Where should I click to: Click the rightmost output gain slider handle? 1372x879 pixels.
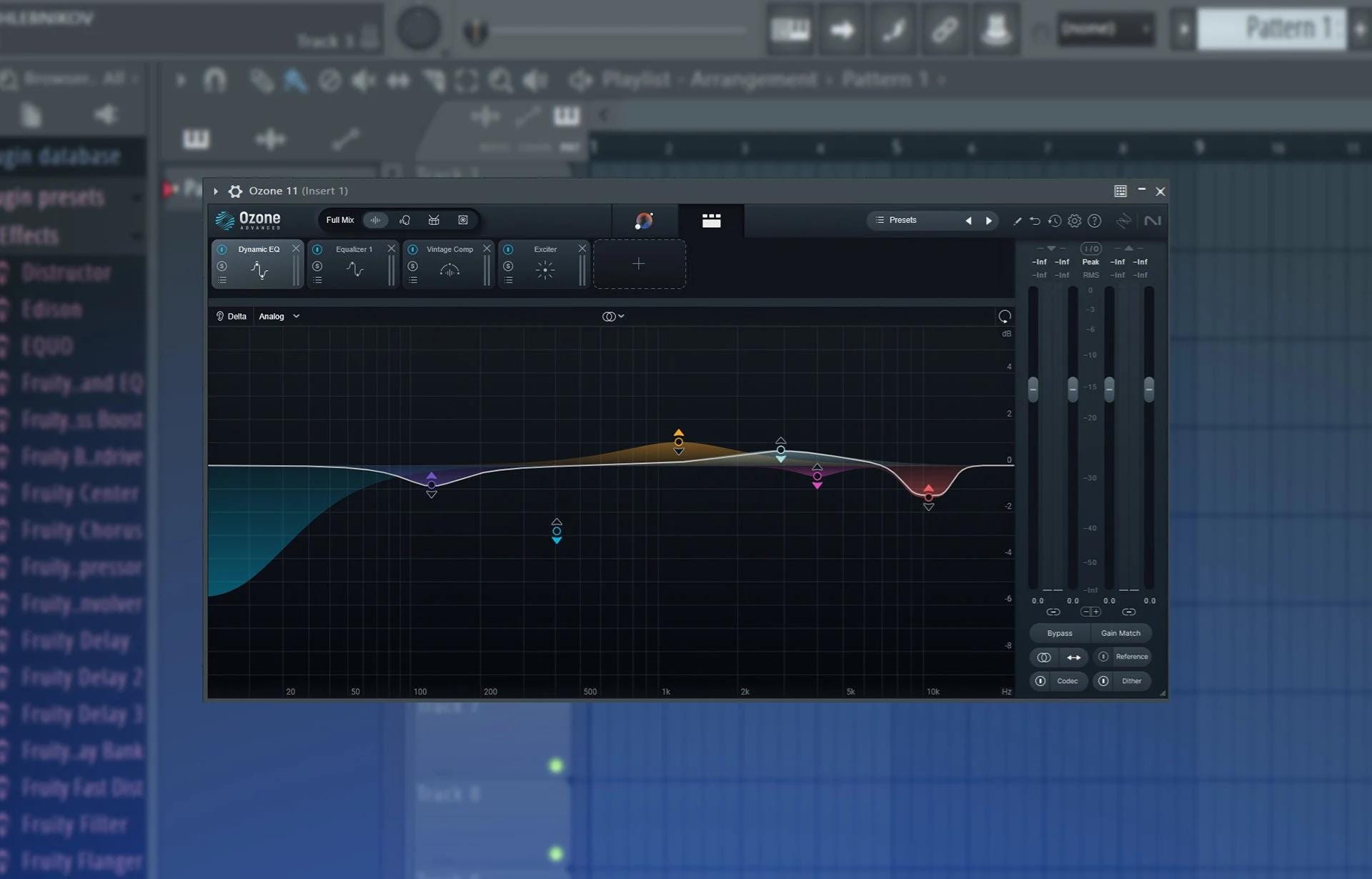[x=1149, y=389]
